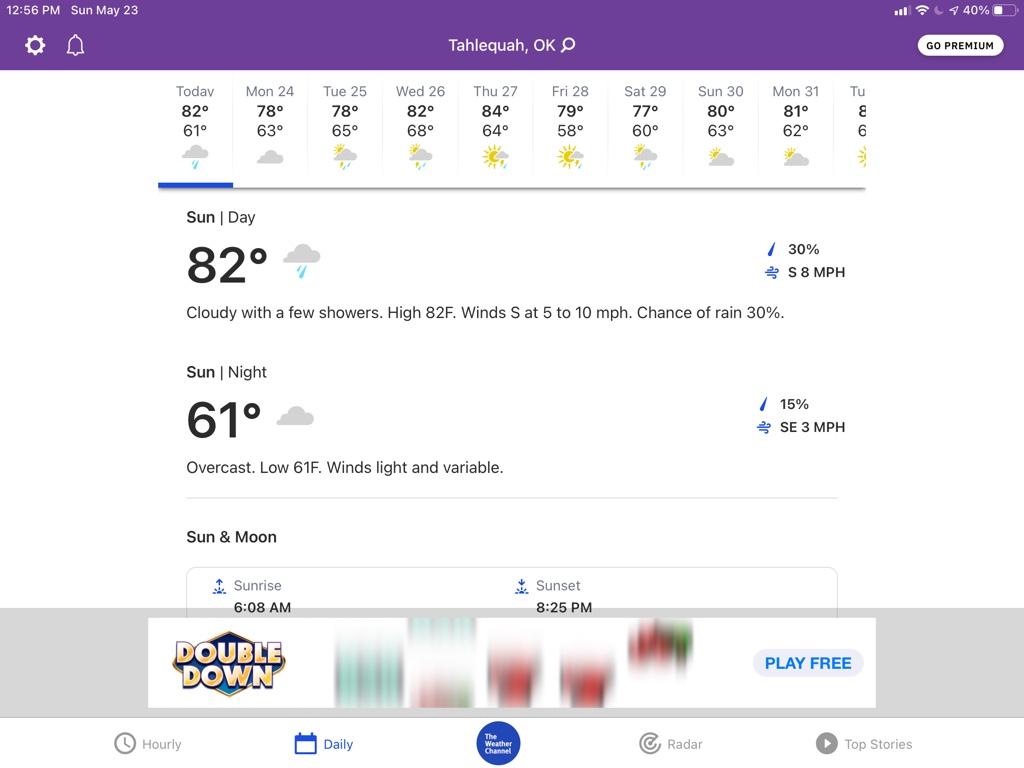Click the GO PREMIUM button
Image resolution: width=1024 pixels, height=768 pixels.
[x=960, y=45]
